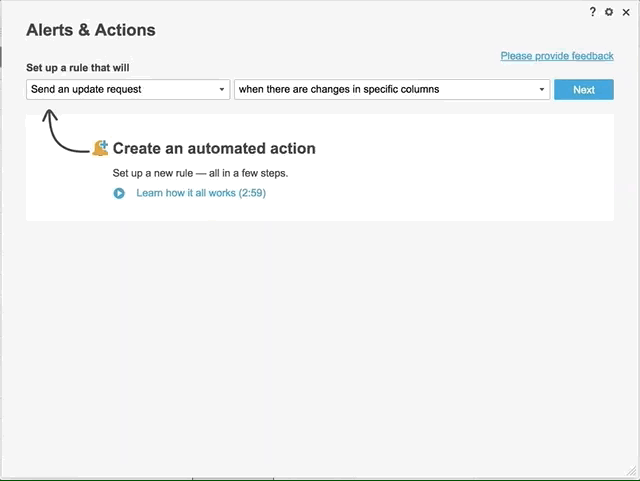This screenshot has width=640, height=481.
Task: Click the curved arrow pointing to dropdown
Action: point(64,131)
